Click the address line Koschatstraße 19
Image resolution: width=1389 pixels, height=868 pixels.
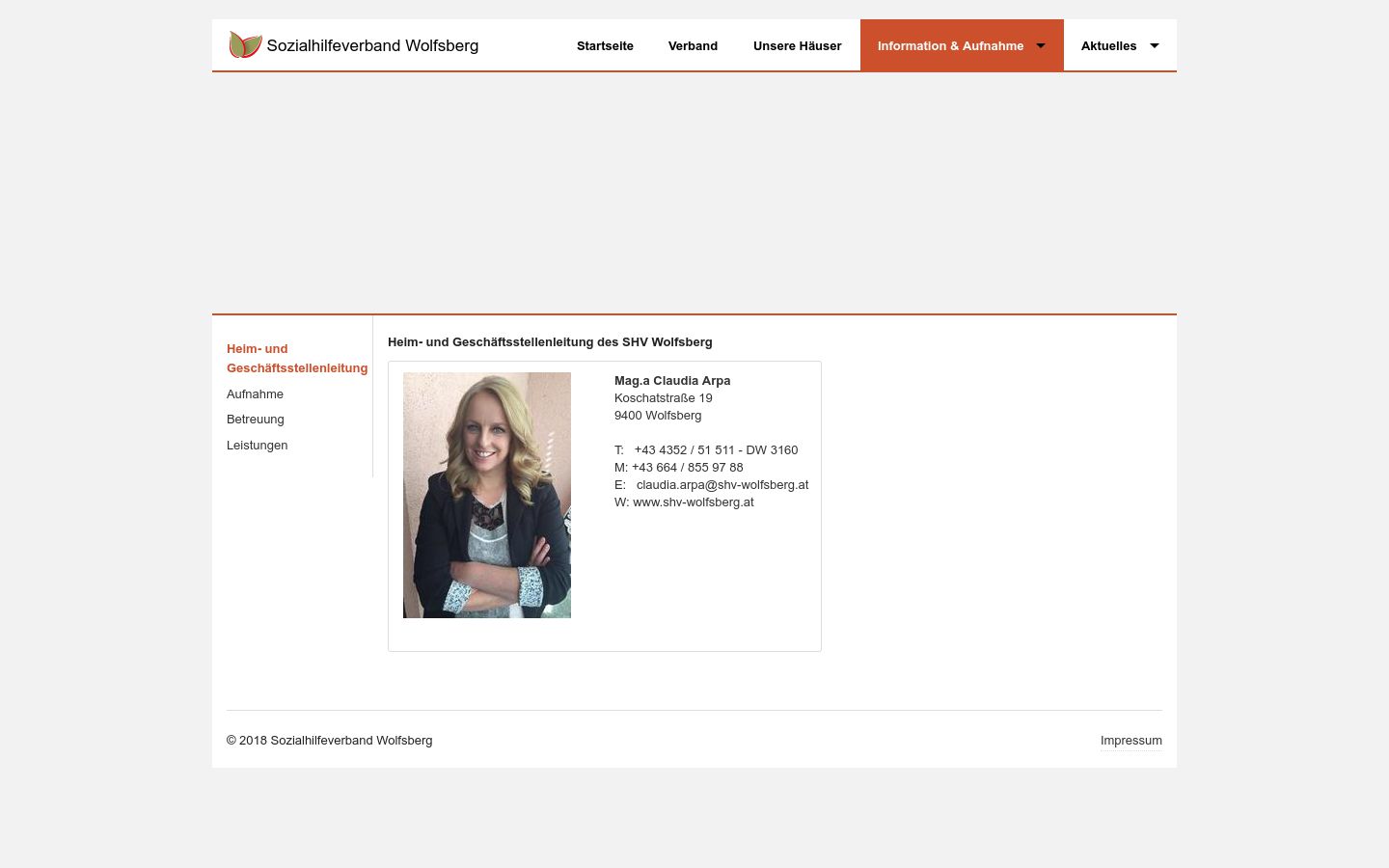click(x=664, y=397)
